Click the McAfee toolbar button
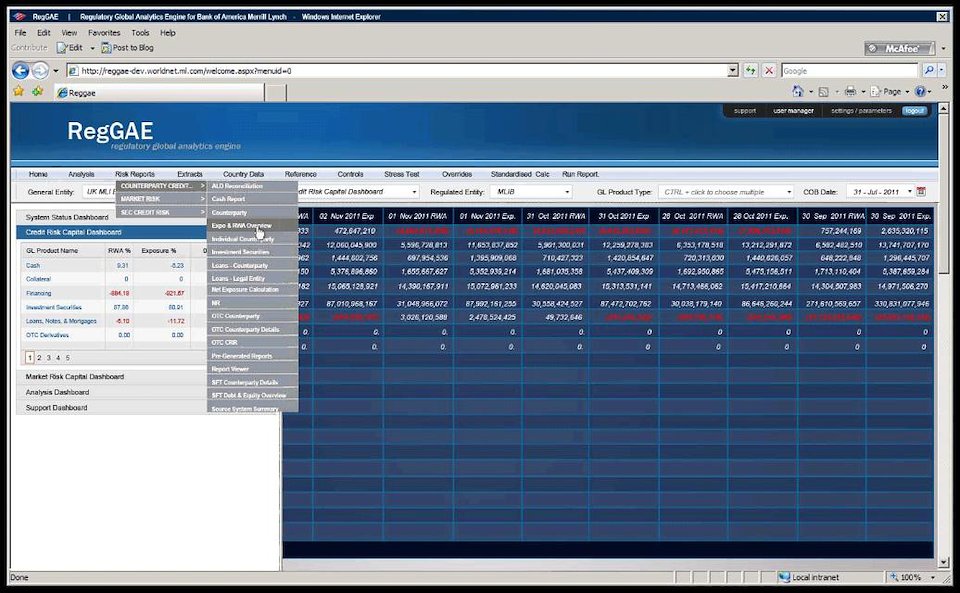Viewport: 960px width, 593px height. (899, 48)
